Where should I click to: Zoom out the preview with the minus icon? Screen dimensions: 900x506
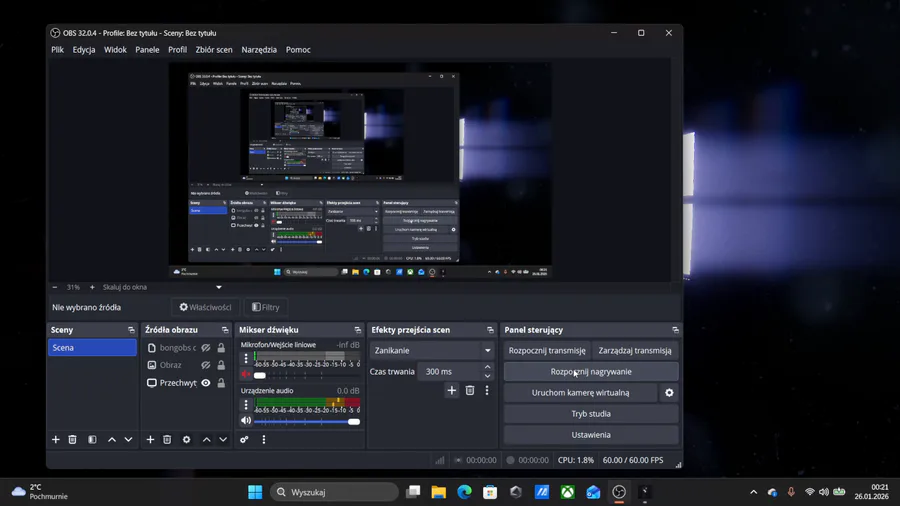(55, 287)
